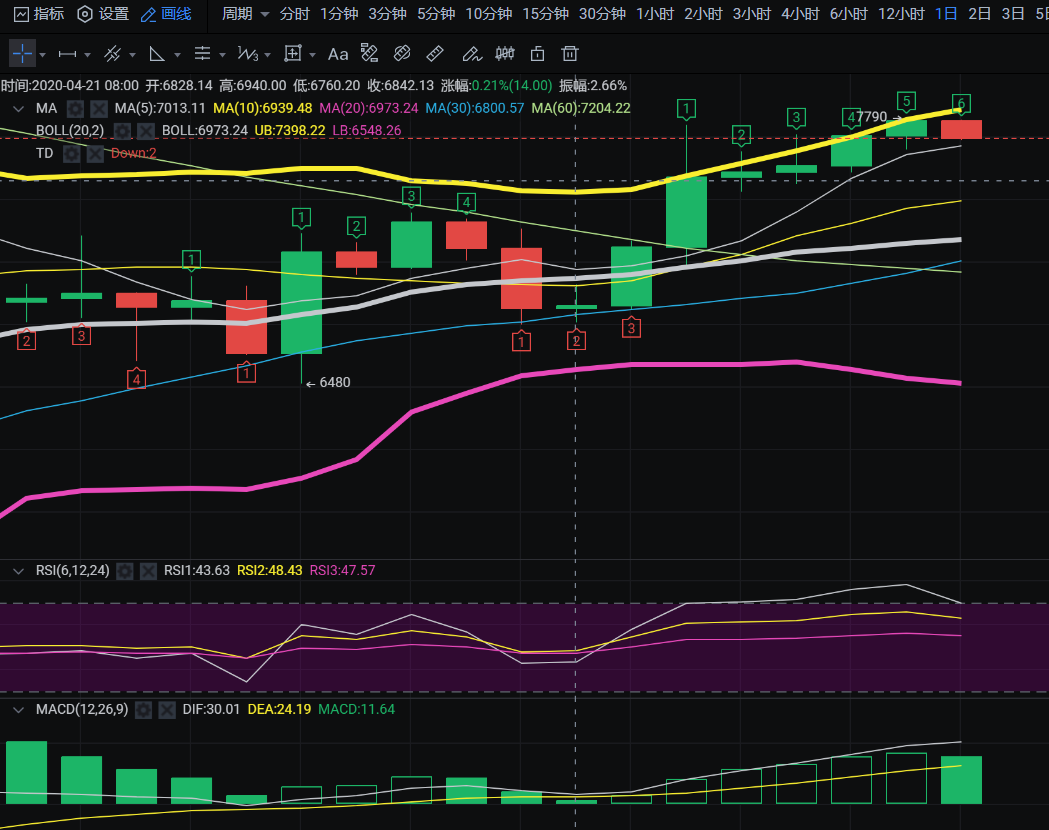Screen dimensions: 1049x830
Task: Click the lock drawings icon
Action: click(538, 53)
